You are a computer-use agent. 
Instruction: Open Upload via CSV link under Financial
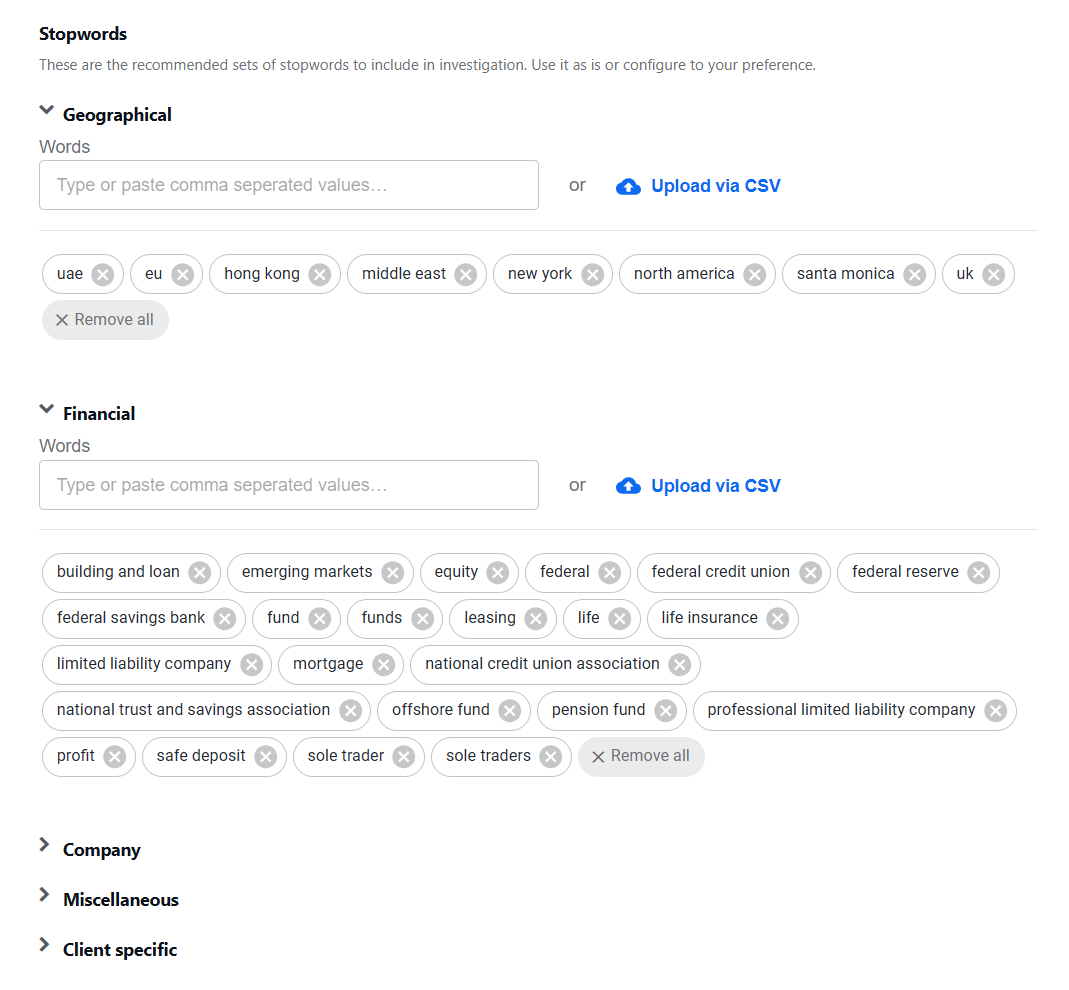coord(715,486)
